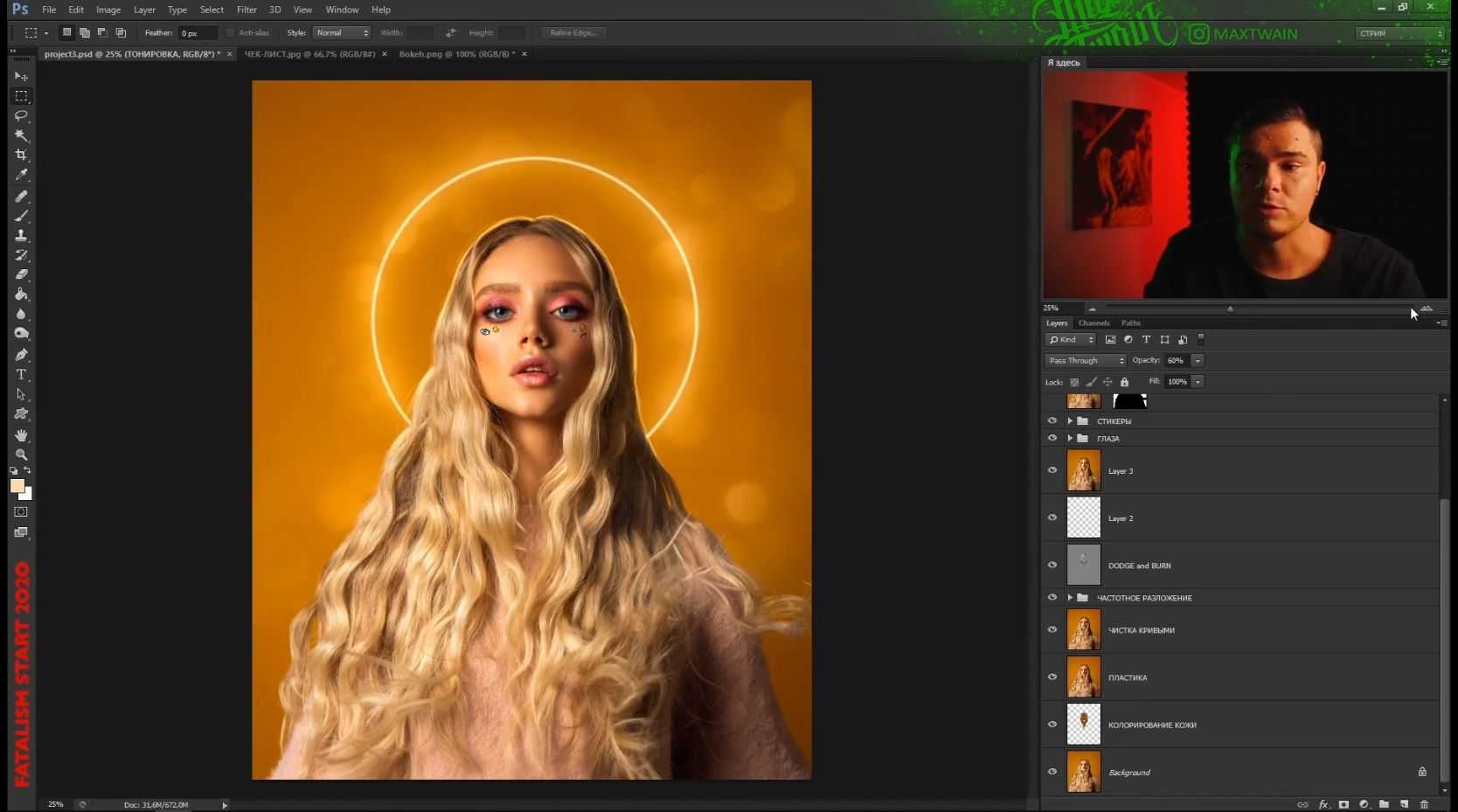Add a layer mask

(1343, 804)
